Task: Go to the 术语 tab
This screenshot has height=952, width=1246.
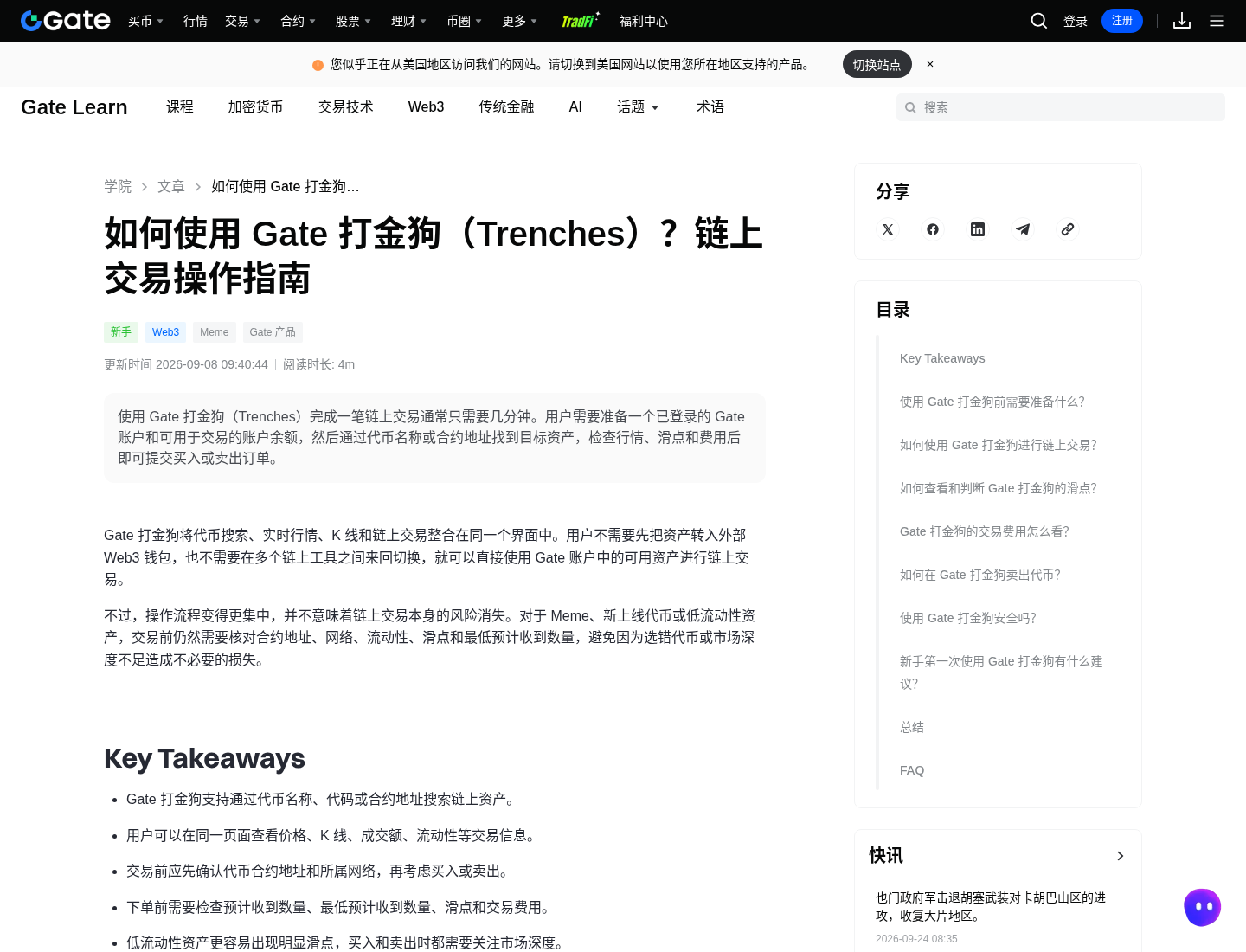Action: tap(710, 106)
